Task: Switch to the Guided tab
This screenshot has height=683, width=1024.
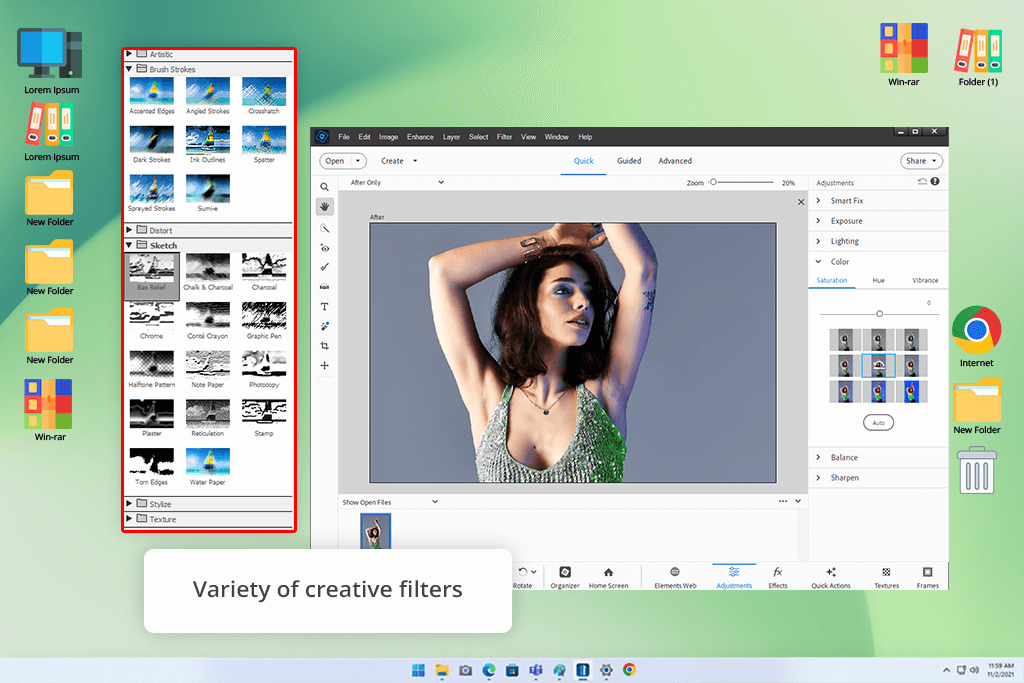Action: coord(629,161)
